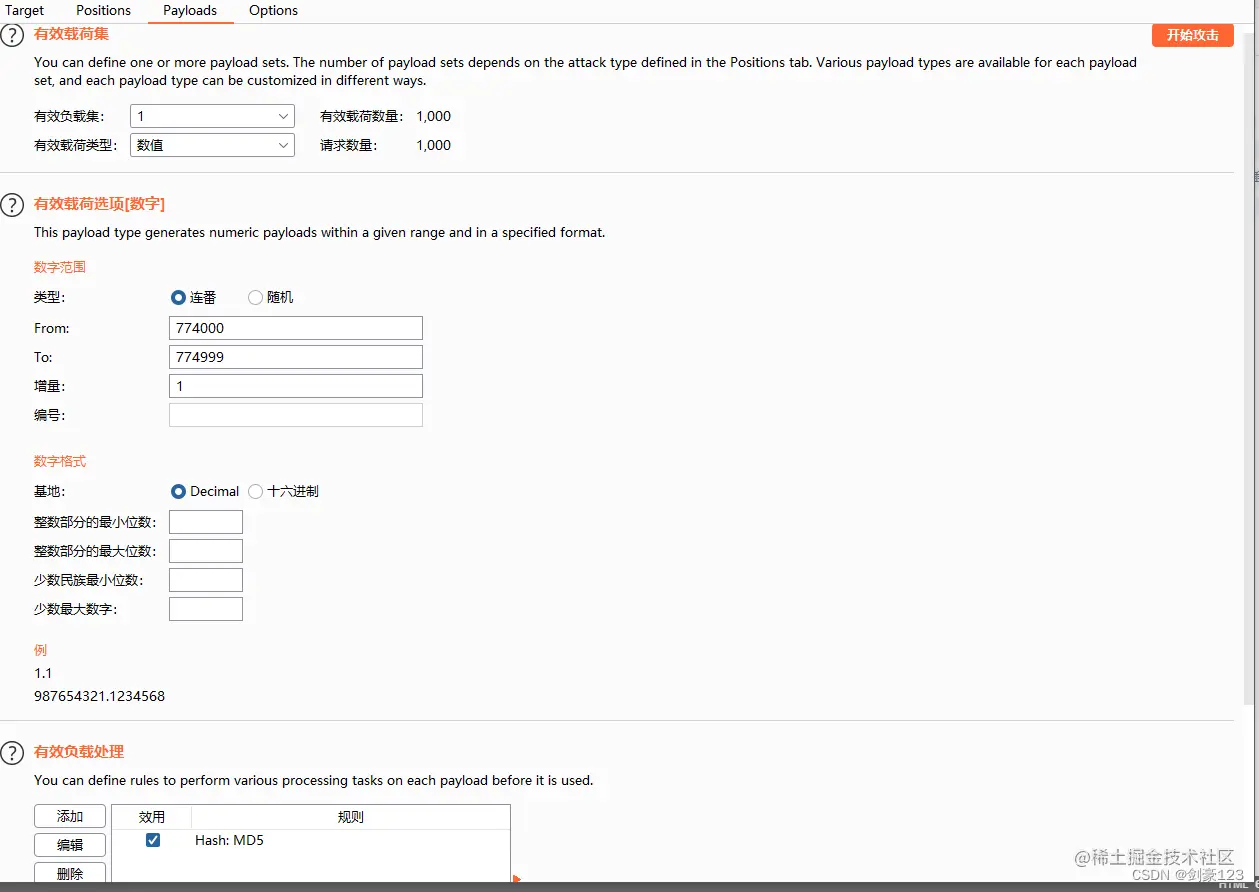Open help for 有效负载处理 section
Screen dimensions: 1259x892
pyautogui.click(x=11, y=753)
